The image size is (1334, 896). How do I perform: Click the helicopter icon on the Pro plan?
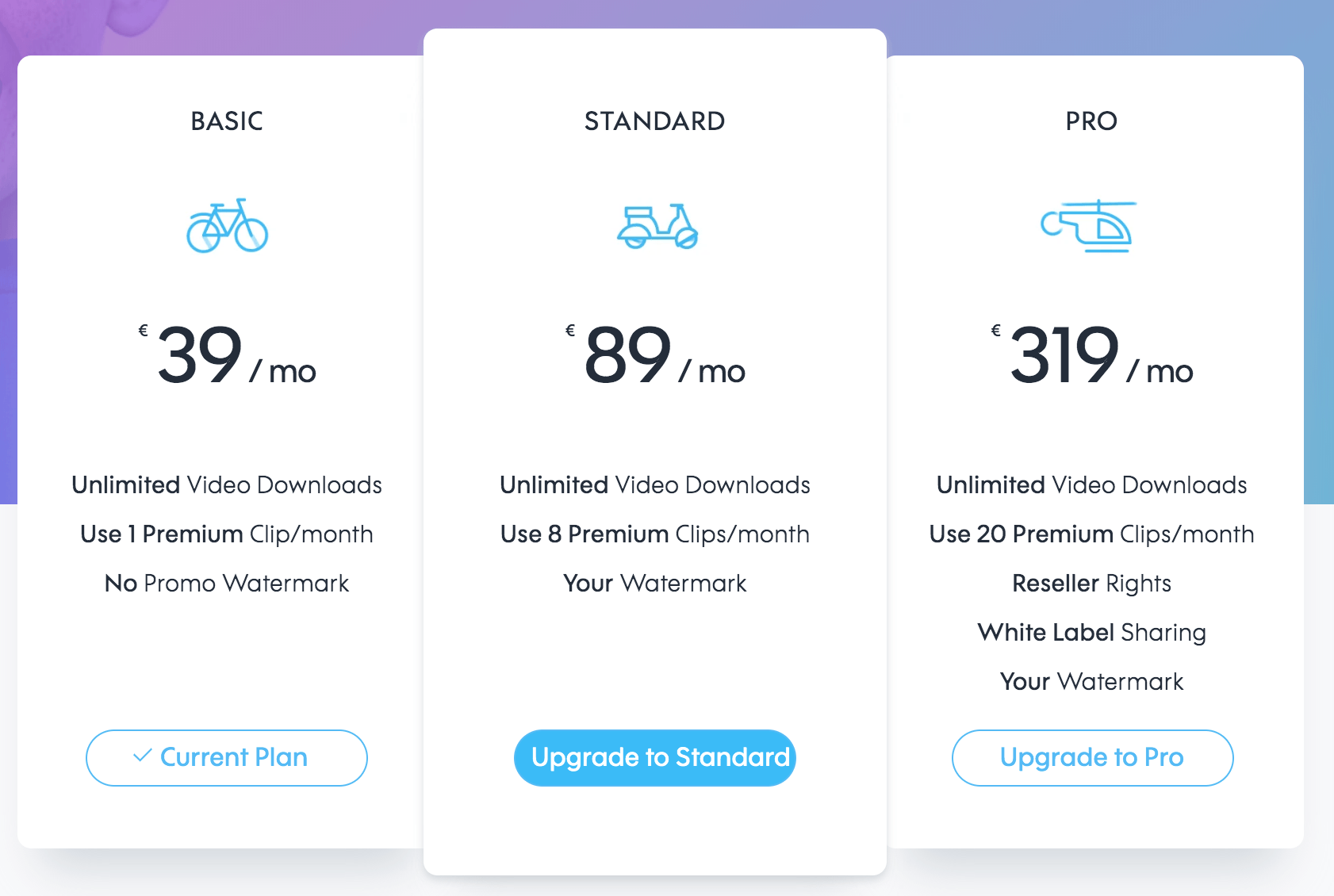pyautogui.click(x=1088, y=226)
